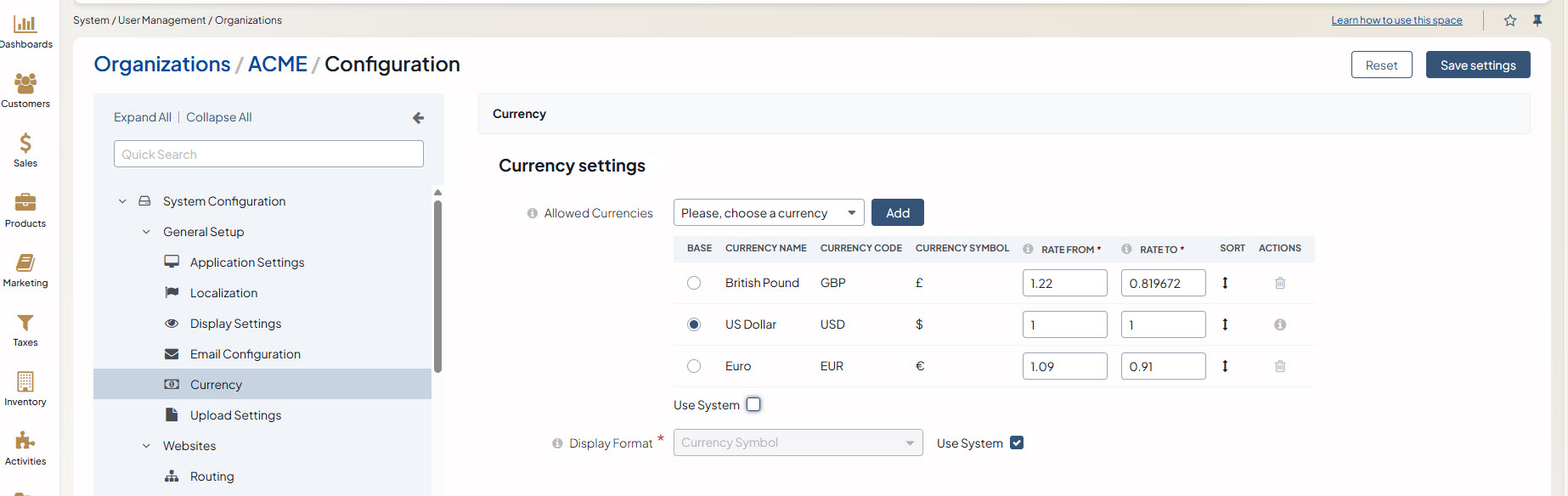Enable Use System for Allowed Currencies

pos(753,404)
